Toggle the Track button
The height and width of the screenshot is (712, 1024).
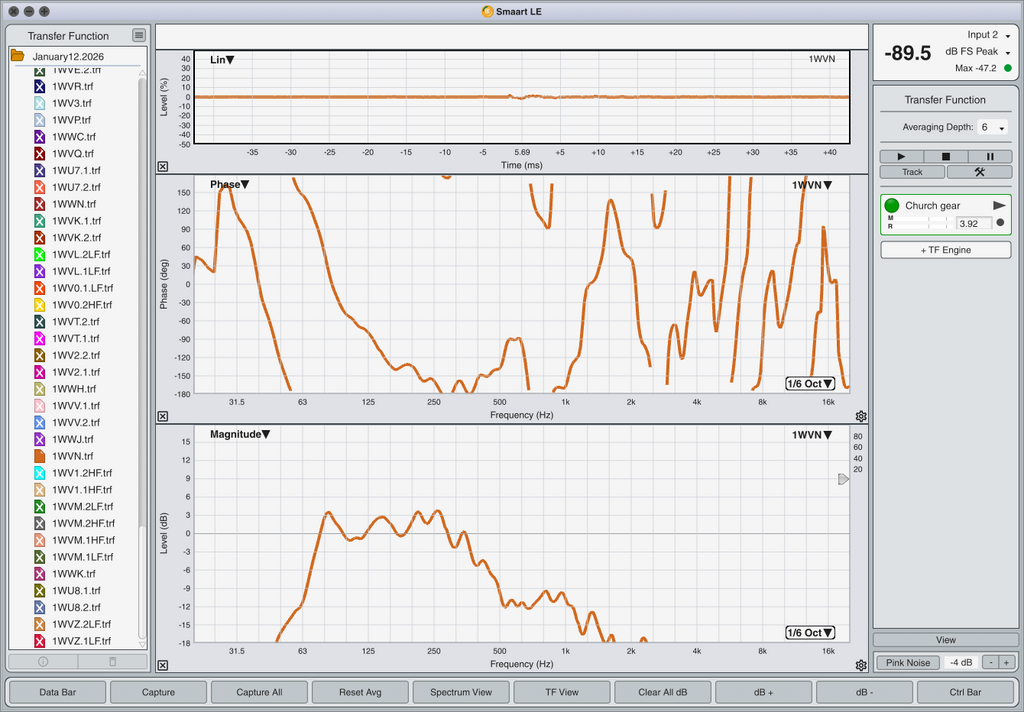[x=912, y=172]
